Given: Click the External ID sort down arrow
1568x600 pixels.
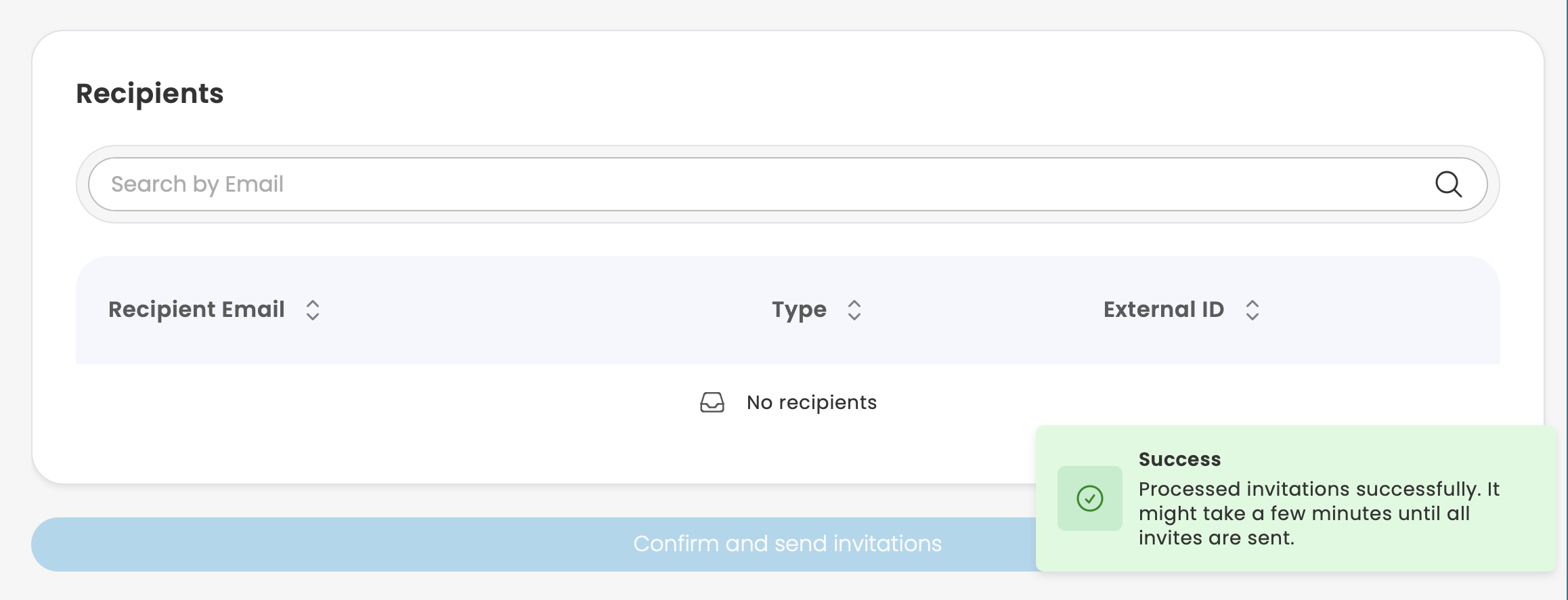Looking at the screenshot, I should pos(1253,316).
